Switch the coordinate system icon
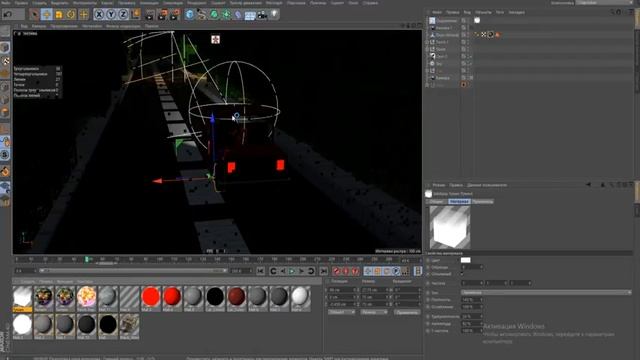This screenshot has width=640, height=360. point(136,15)
